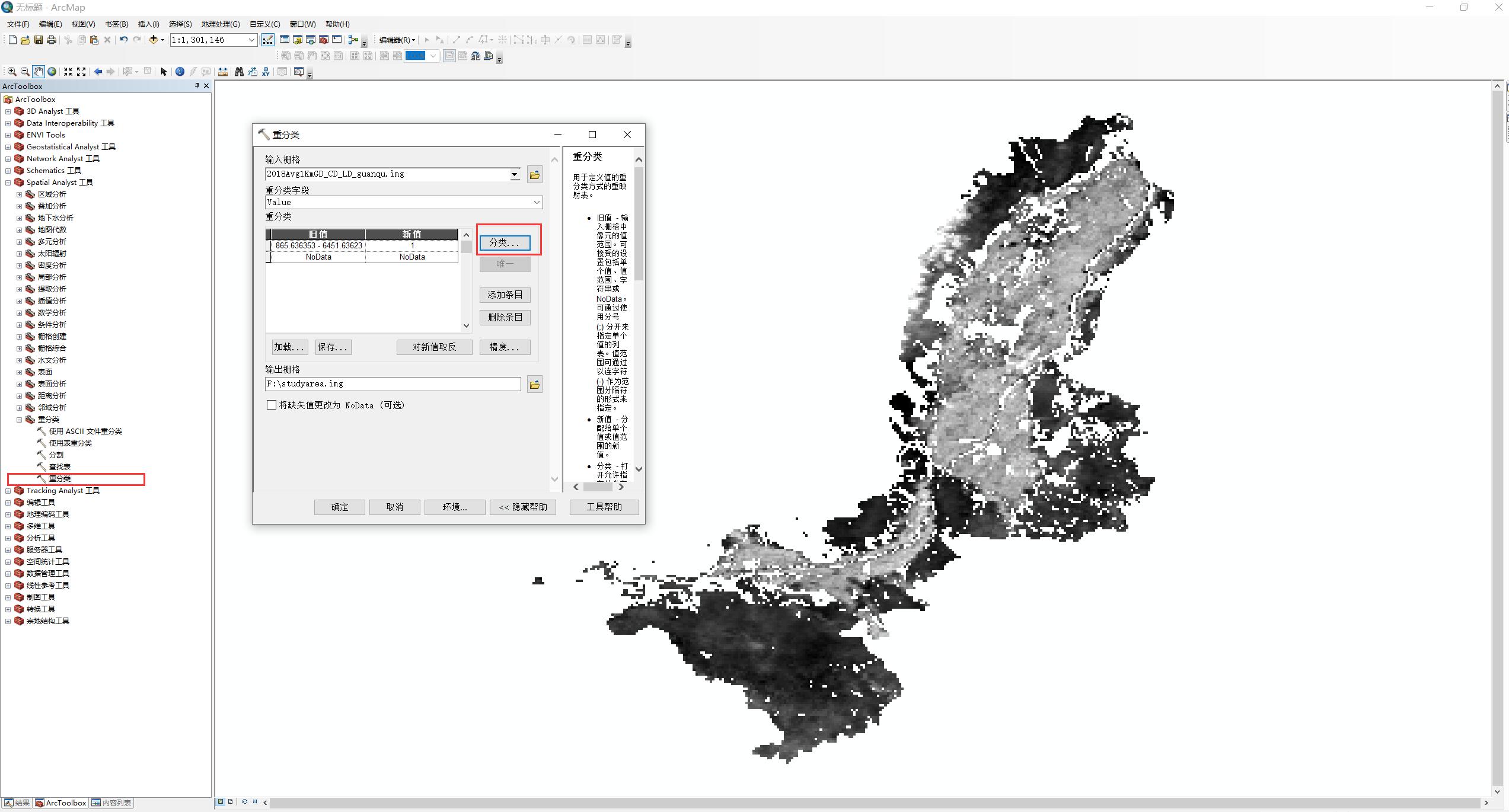This screenshot has width=1509, height=812.
Task: Select the Identify tool icon
Action: click(180, 72)
